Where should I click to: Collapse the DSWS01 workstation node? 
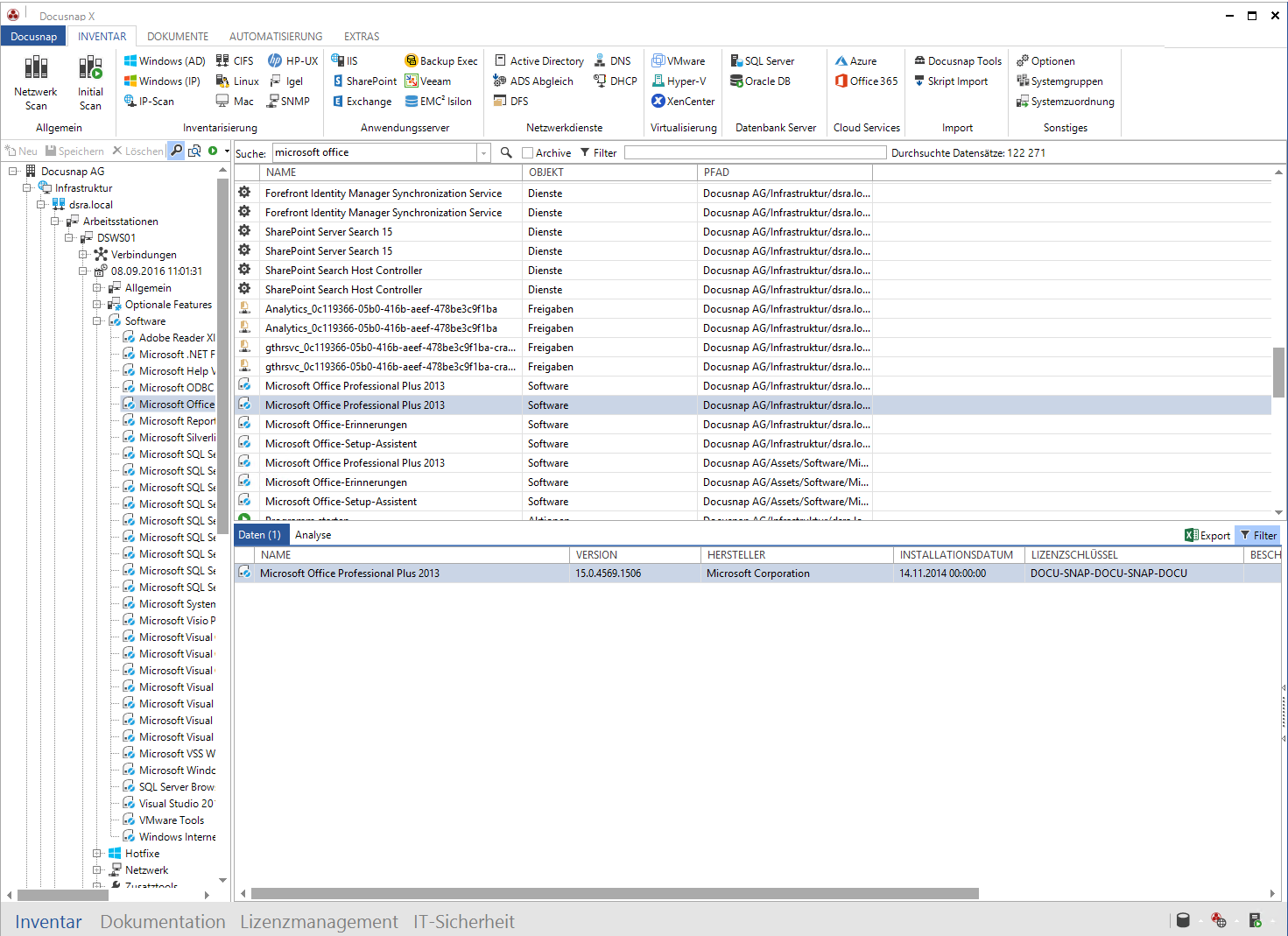[x=69, y=237]
